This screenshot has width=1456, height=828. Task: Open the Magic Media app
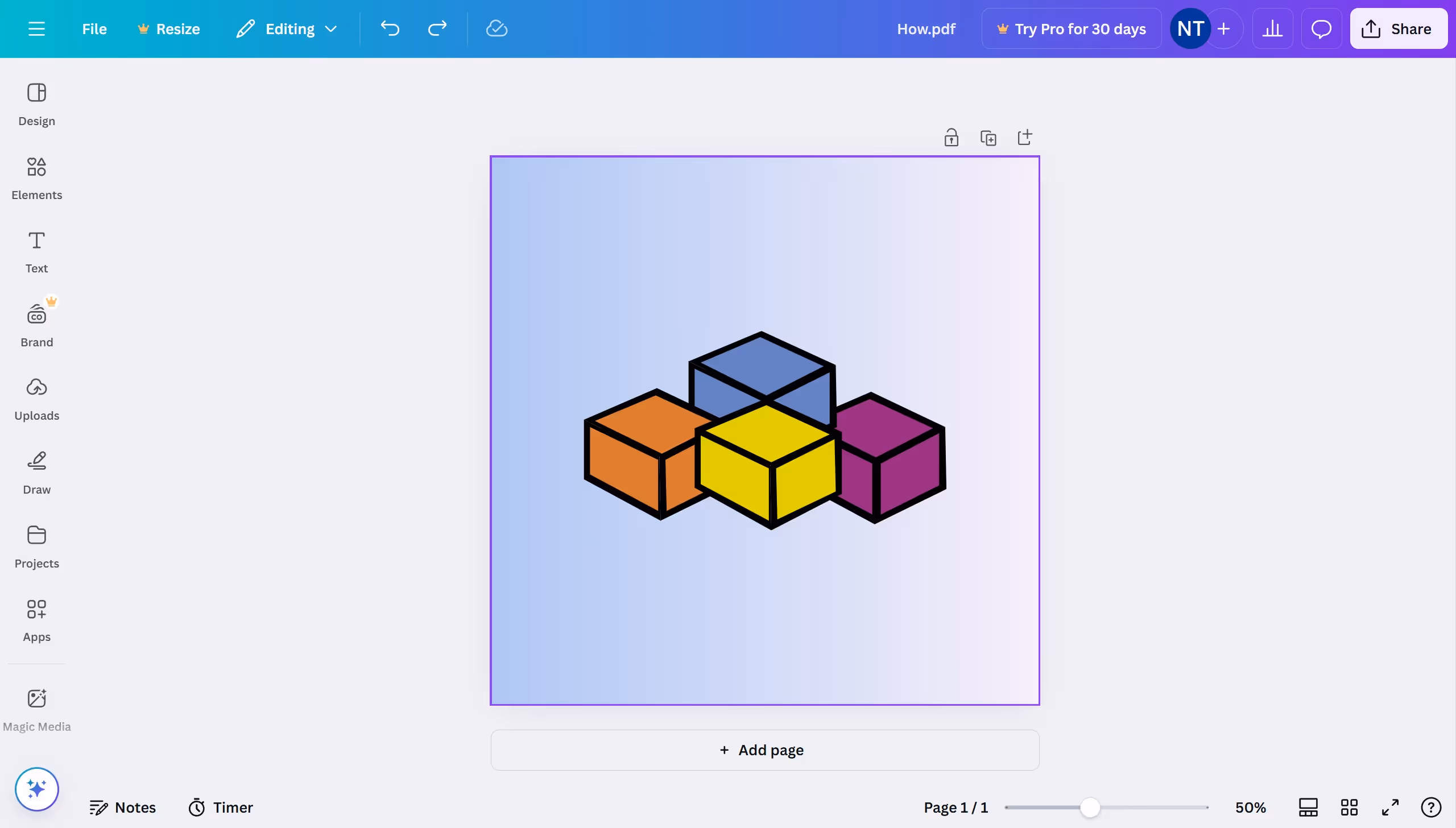(x=36, y=710)
